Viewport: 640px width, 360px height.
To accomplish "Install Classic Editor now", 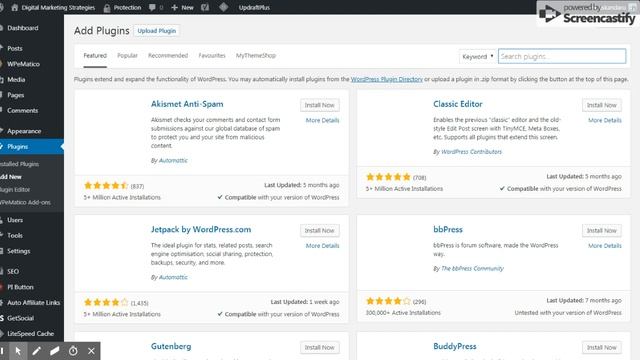I will click(602, 105).
